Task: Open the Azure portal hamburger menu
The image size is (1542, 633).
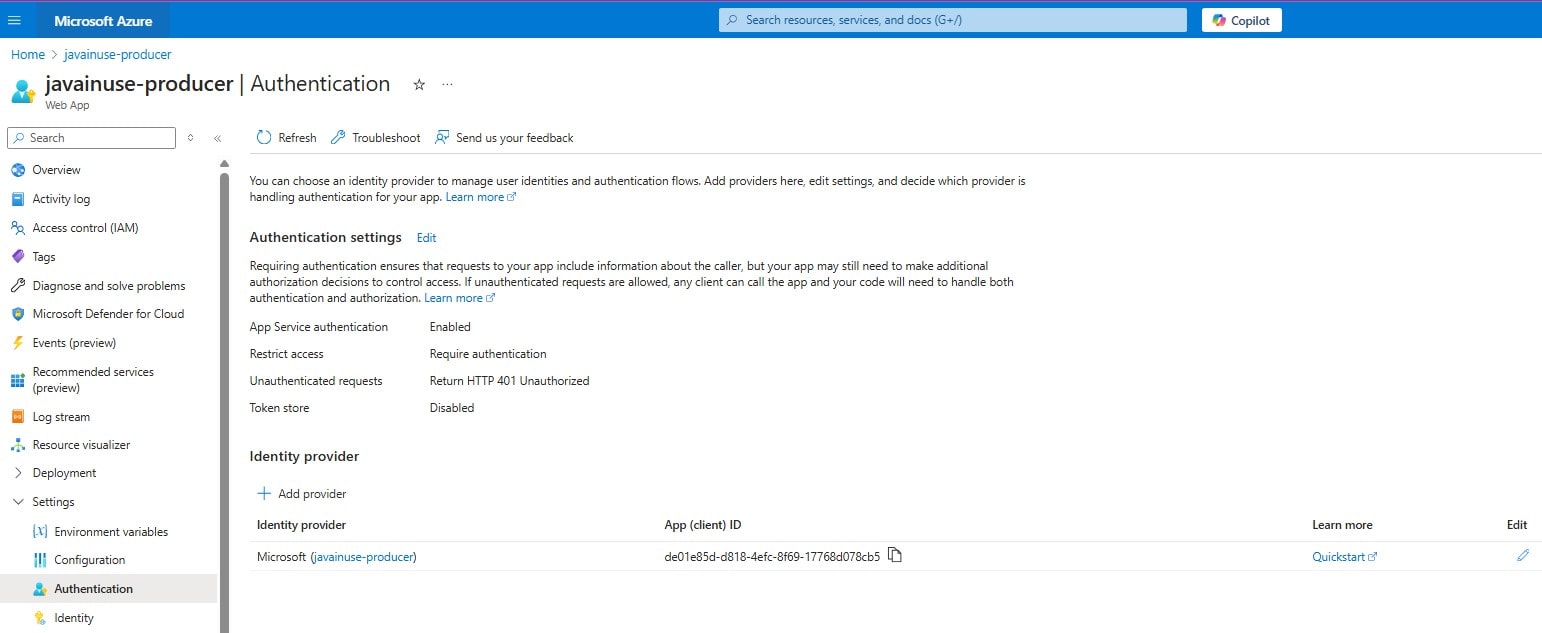Action: tap(14, 20)
